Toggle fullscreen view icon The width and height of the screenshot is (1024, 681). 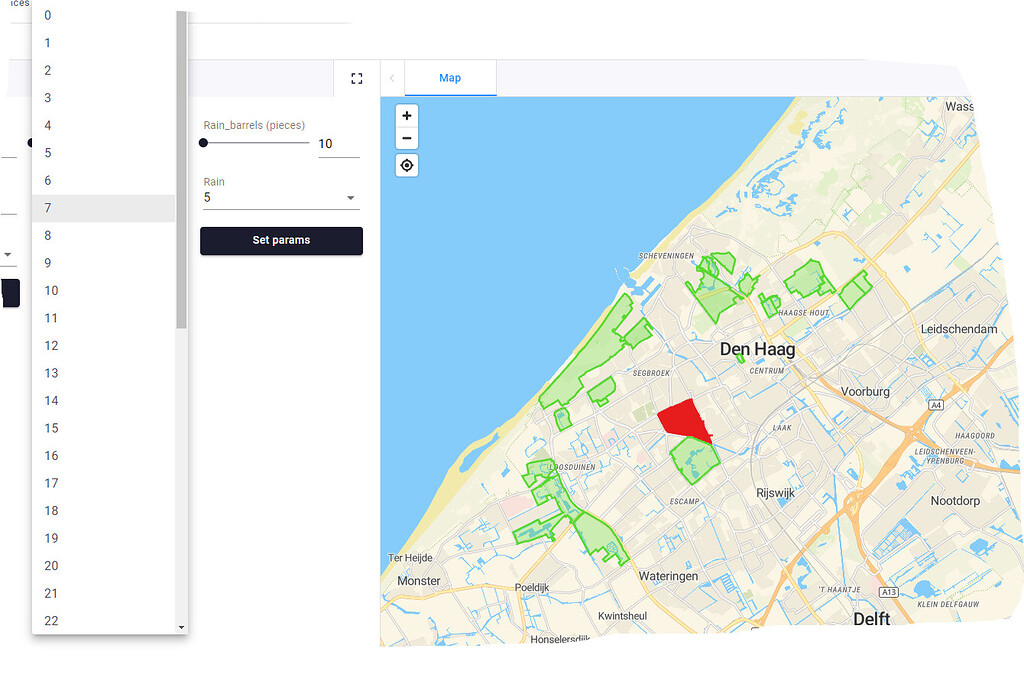[x=357, y=78]
